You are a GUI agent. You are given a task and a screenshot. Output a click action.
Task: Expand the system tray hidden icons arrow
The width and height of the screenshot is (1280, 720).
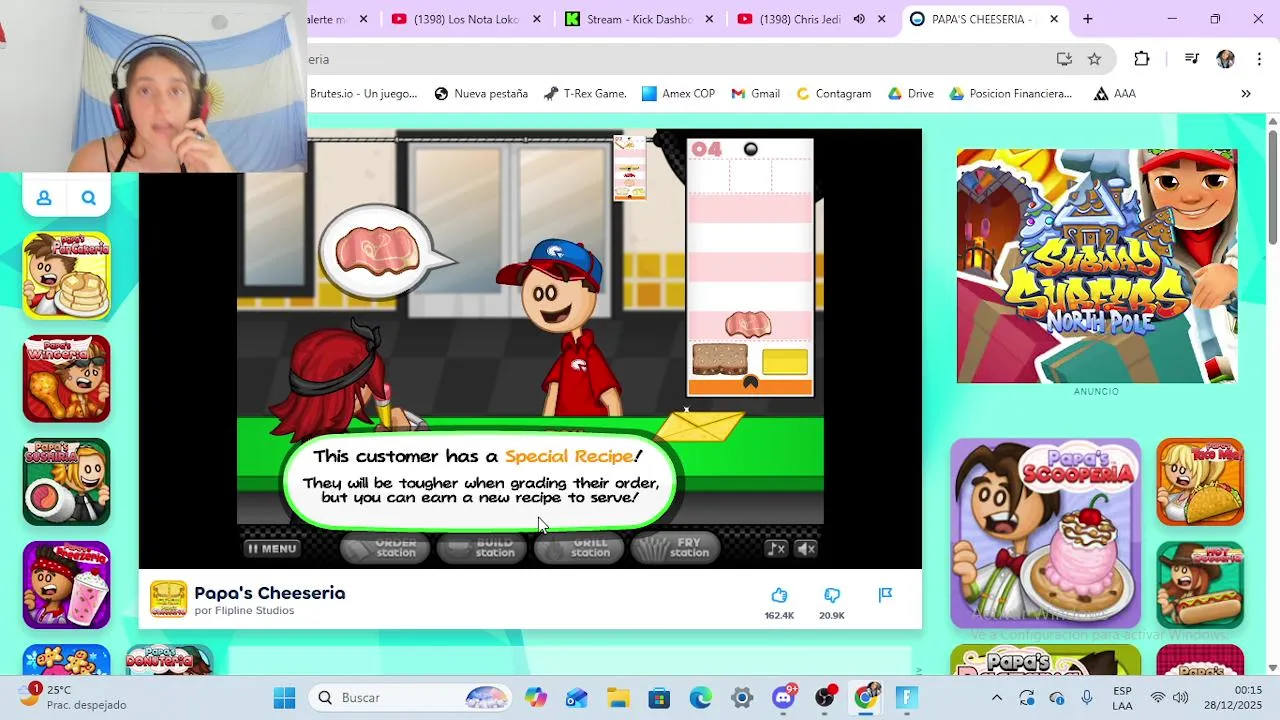[x=996, y=697]
